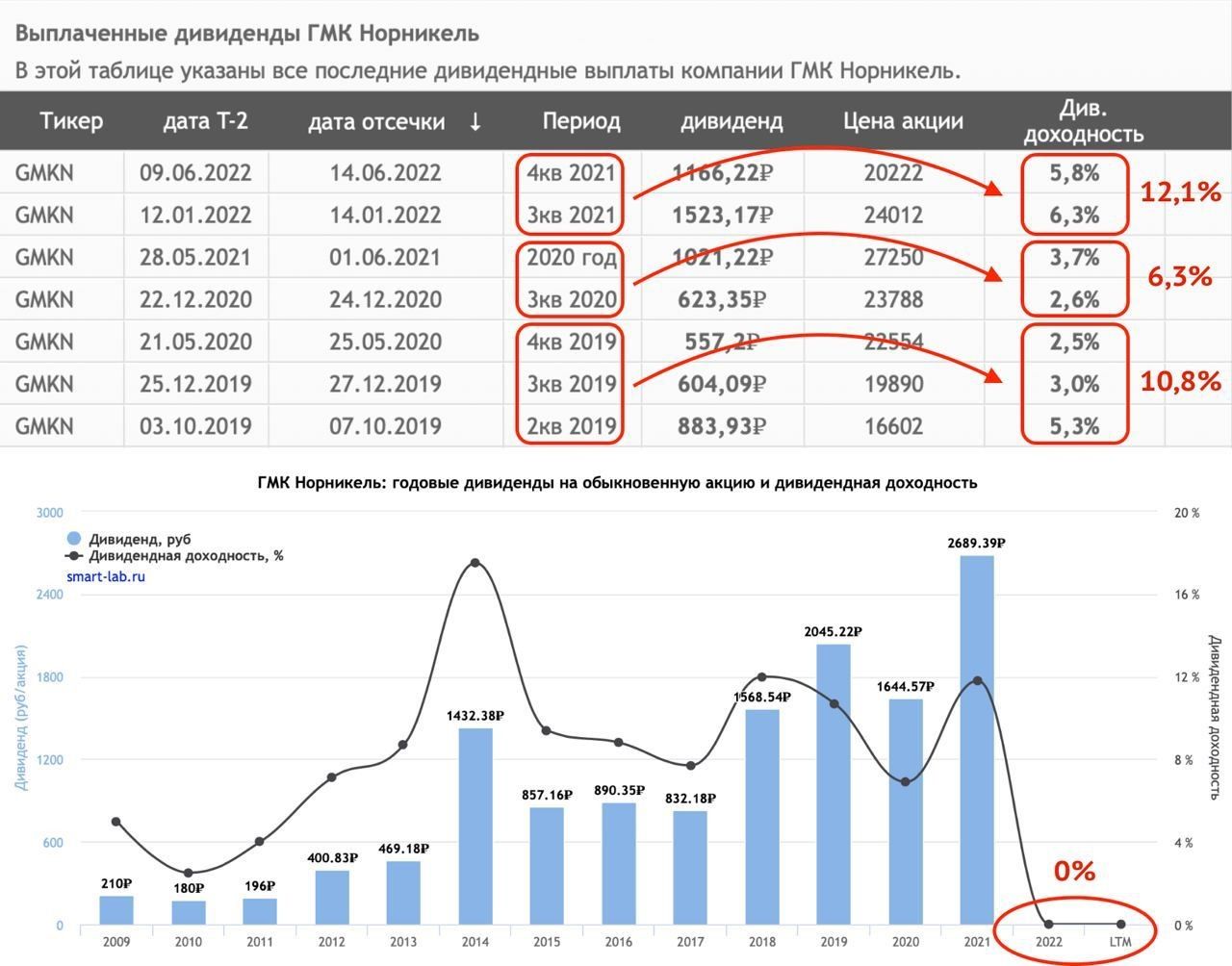This screenshot has width=1232, height=966.
Task: Click the 2018 dividend bar 1568.54₽
Action: click(762, 818)
